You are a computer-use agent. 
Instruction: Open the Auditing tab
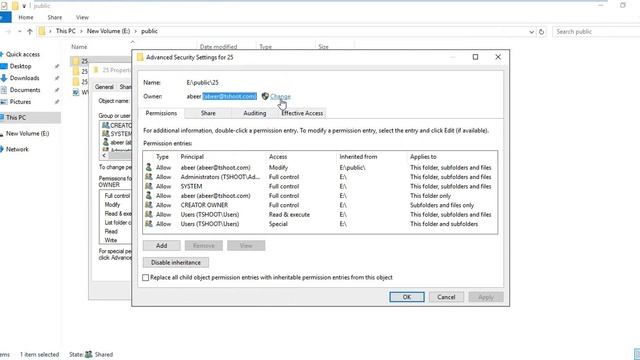[254, 113]
